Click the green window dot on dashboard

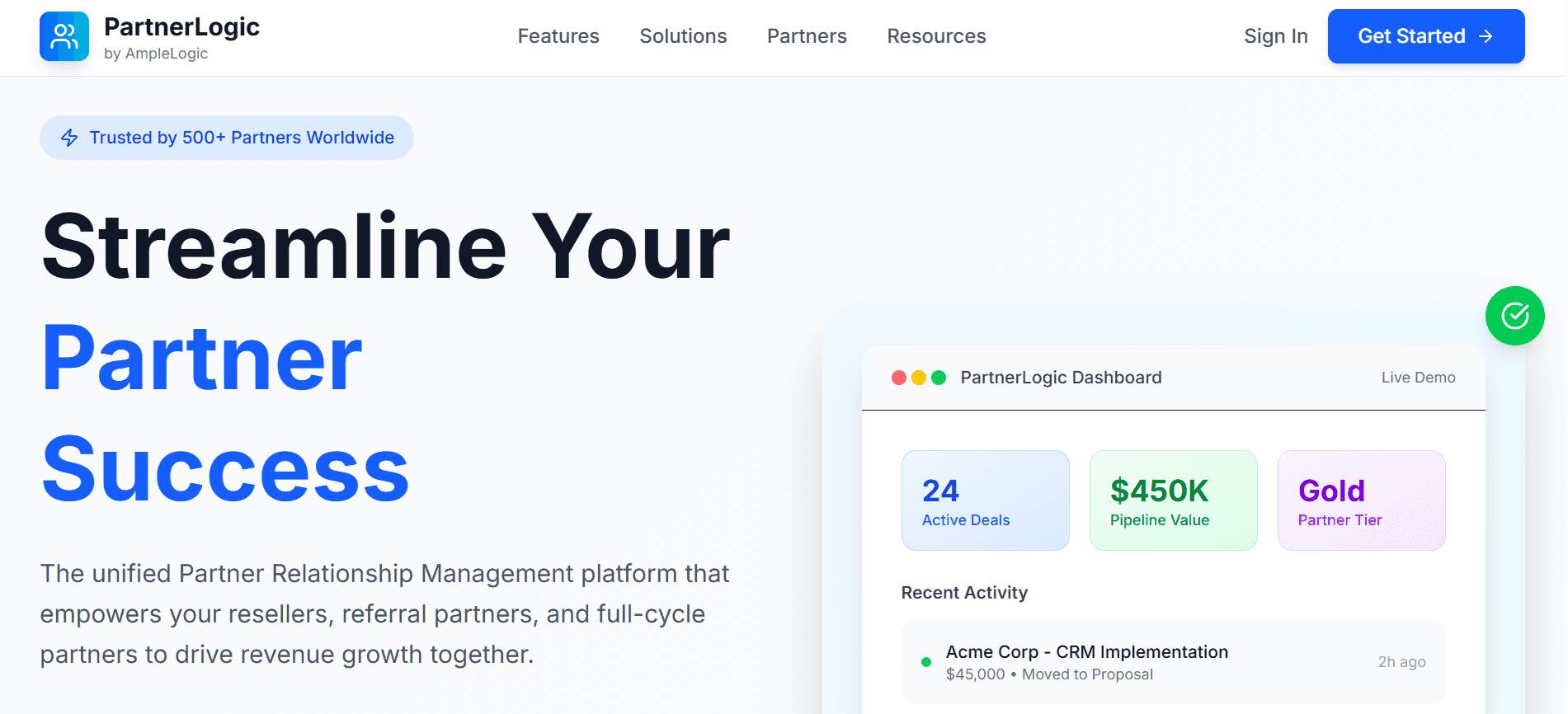(939, 378)
